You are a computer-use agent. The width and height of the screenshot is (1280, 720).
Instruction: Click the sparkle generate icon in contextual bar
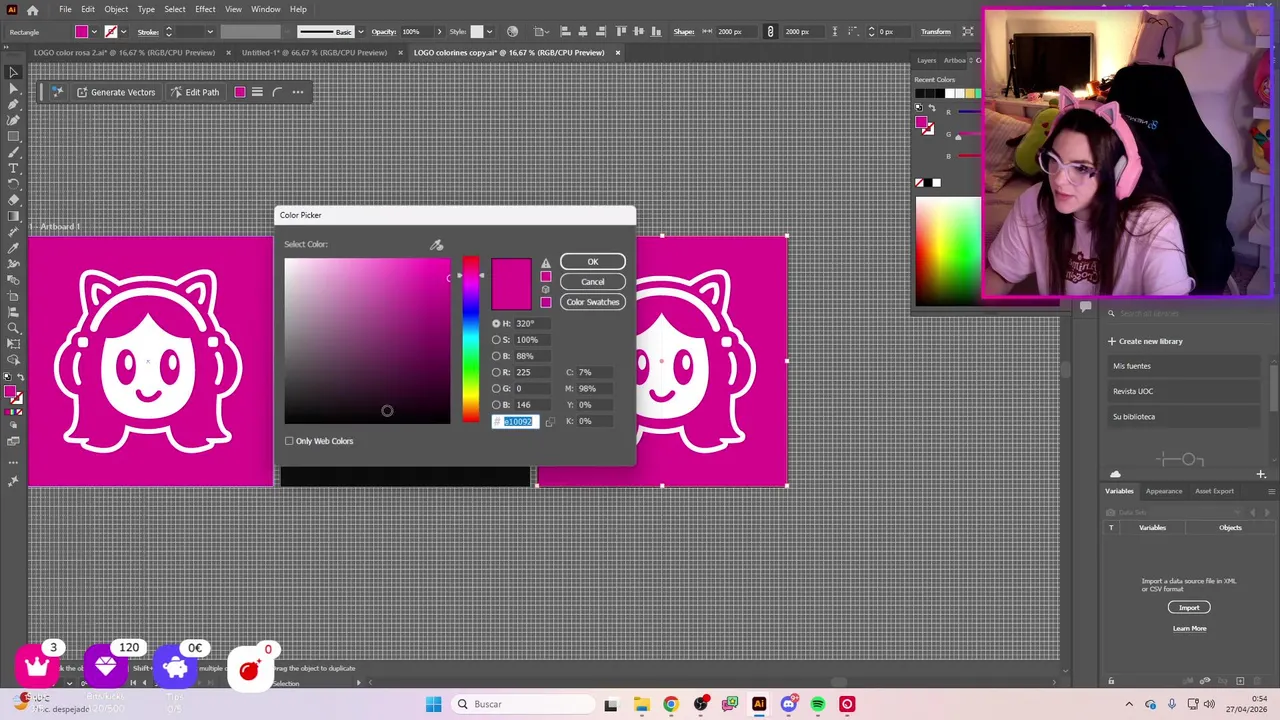point(57,92)
